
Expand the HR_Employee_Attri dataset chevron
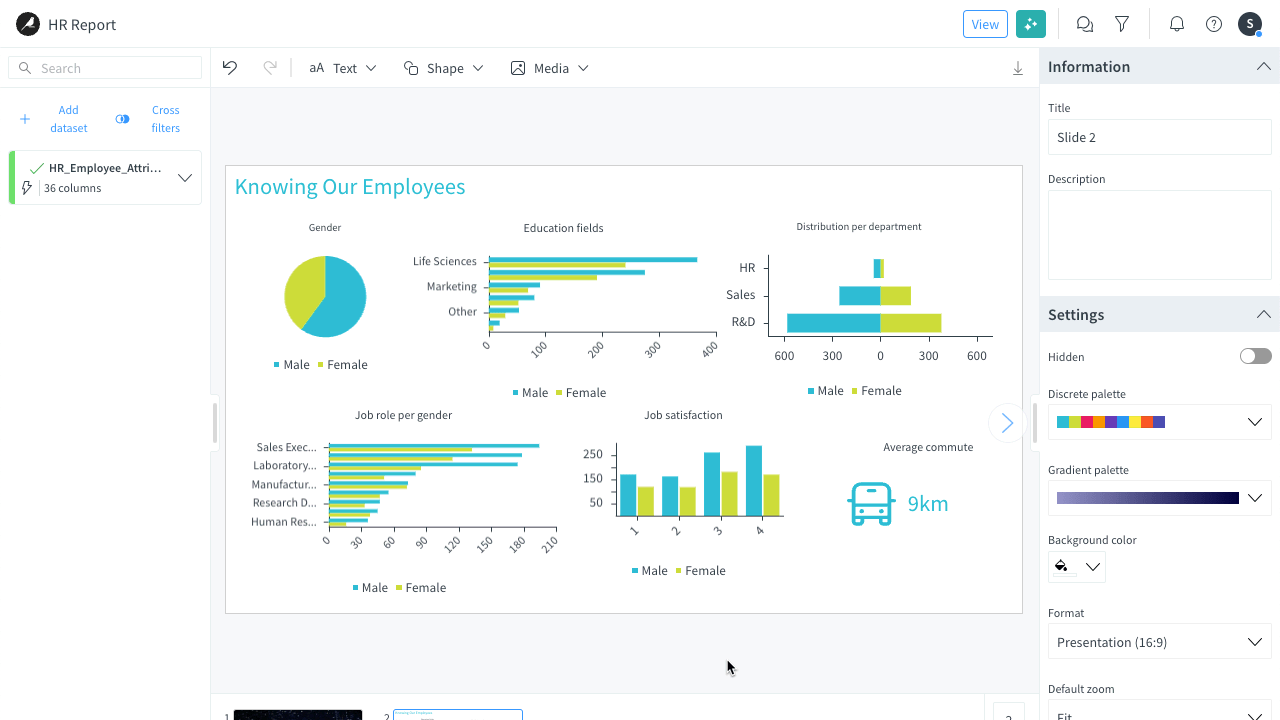[185, 178]
